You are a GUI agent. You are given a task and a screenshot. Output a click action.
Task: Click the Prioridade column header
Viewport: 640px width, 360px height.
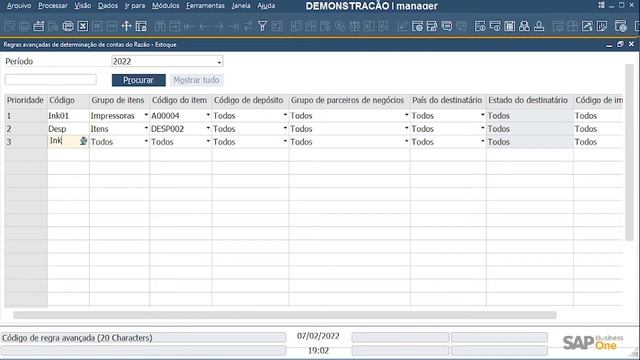click(26, 100)
